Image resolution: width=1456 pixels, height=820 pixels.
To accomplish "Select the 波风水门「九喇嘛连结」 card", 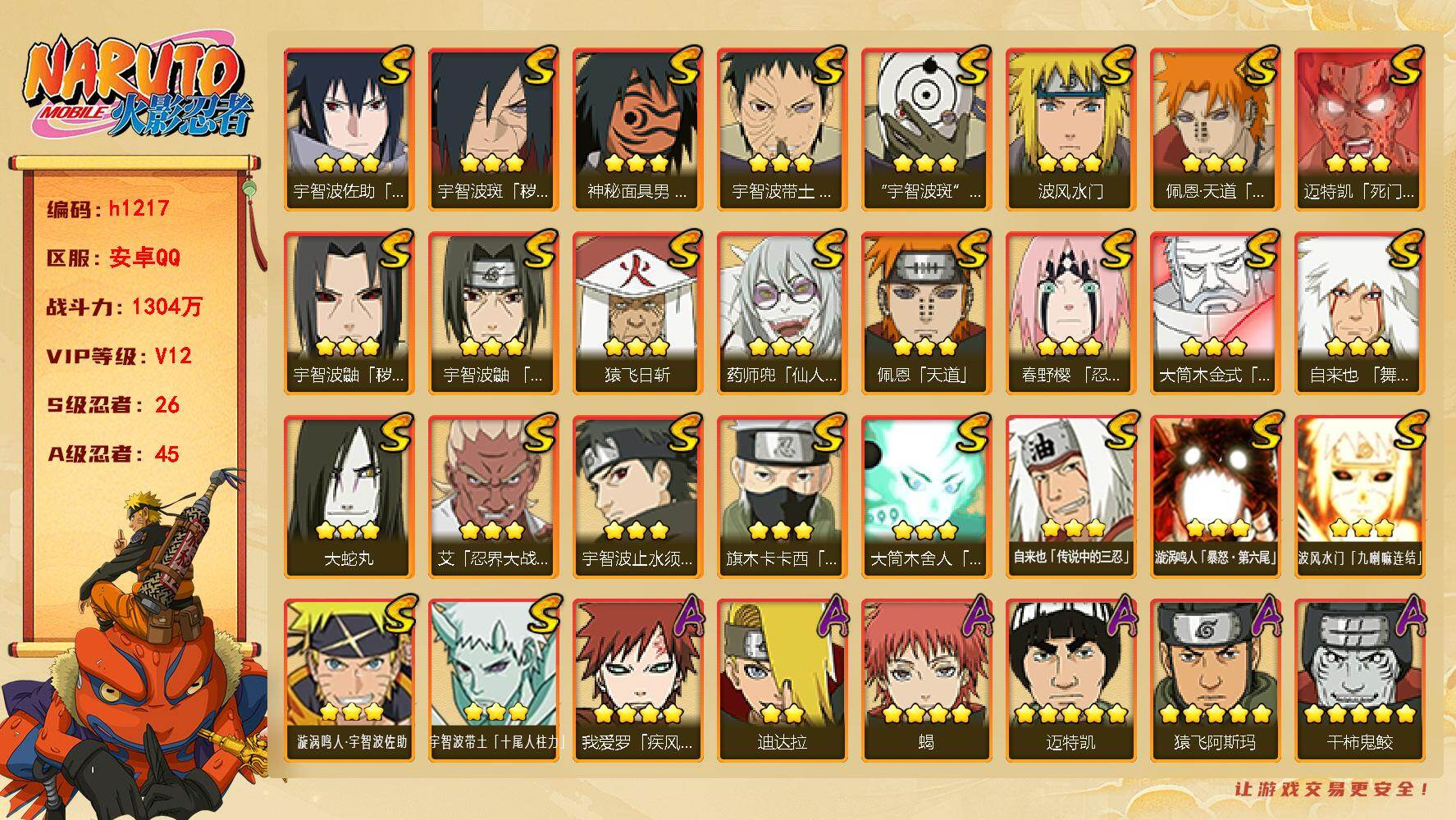I will pos(1359,497).
